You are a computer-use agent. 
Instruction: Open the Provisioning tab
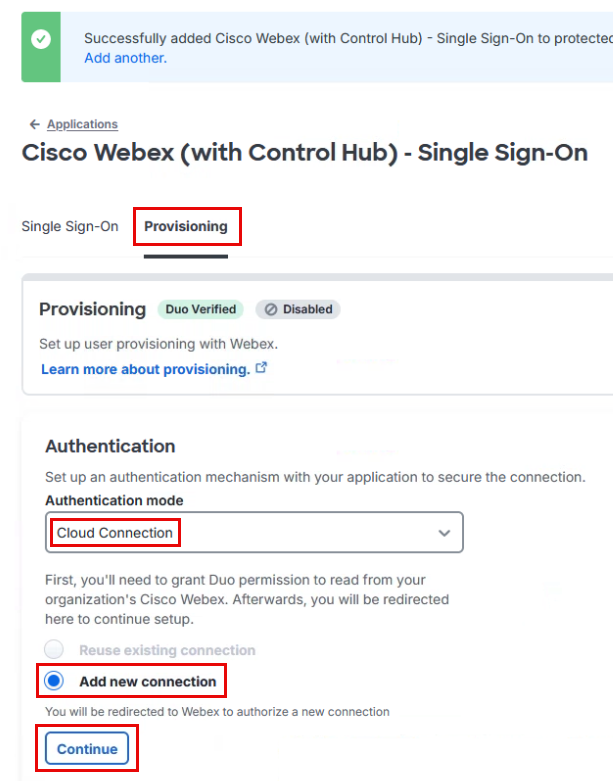pos(185,227)
